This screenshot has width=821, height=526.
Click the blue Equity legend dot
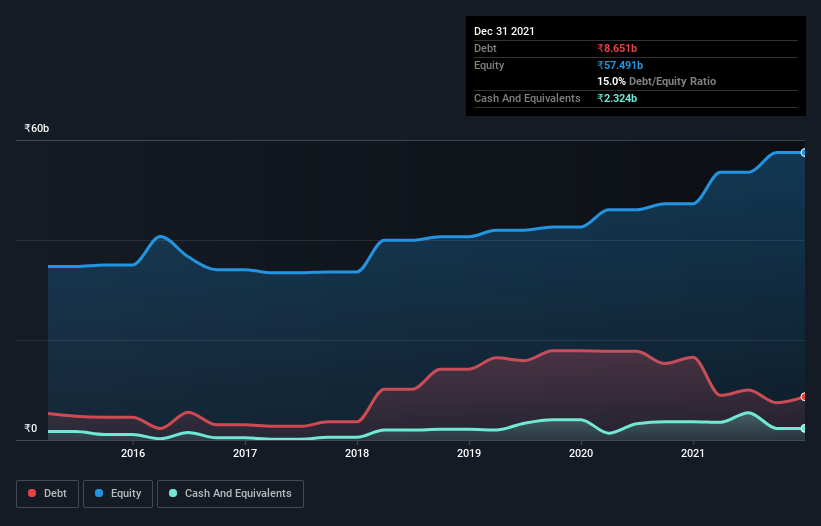point(99,493)
